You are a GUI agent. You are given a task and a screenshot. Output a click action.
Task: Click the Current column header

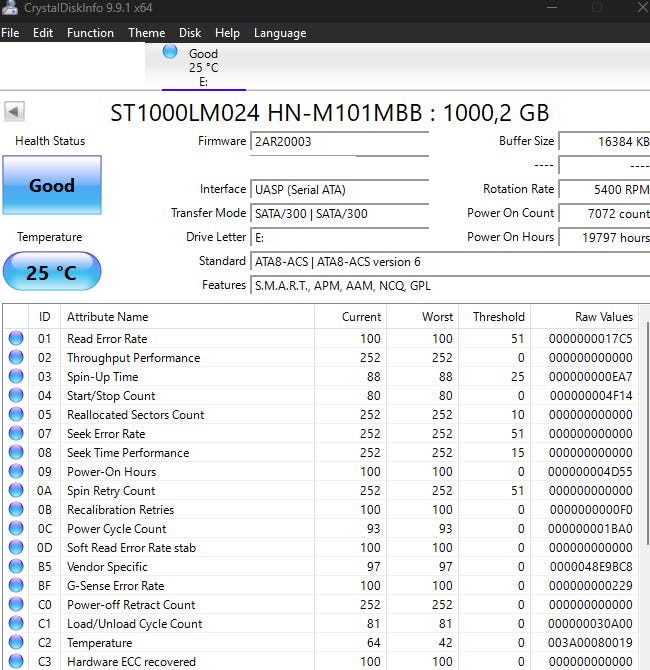(350, 317)
